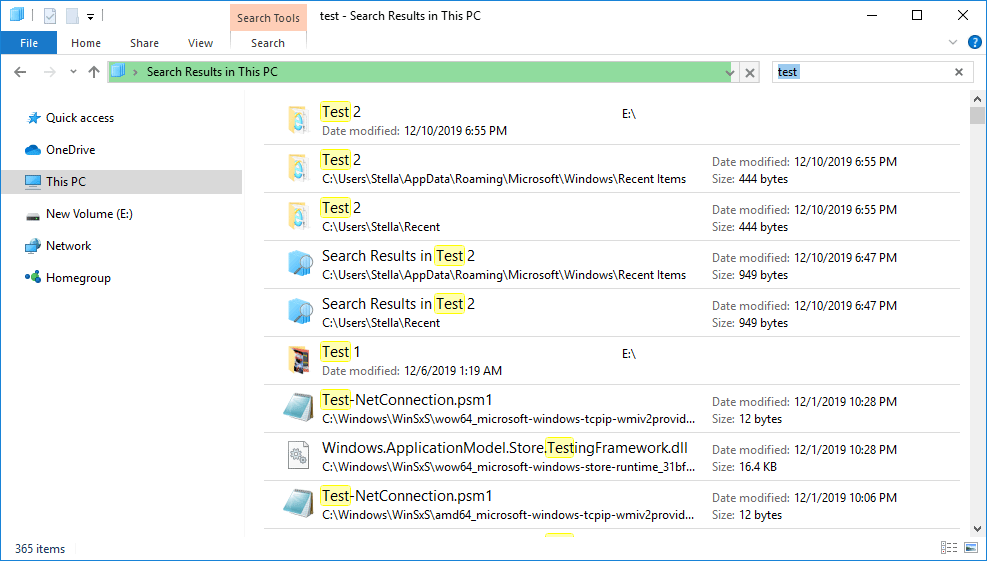
Task: Click the address bar chevron before Search Results
Action: pos(135,72)
